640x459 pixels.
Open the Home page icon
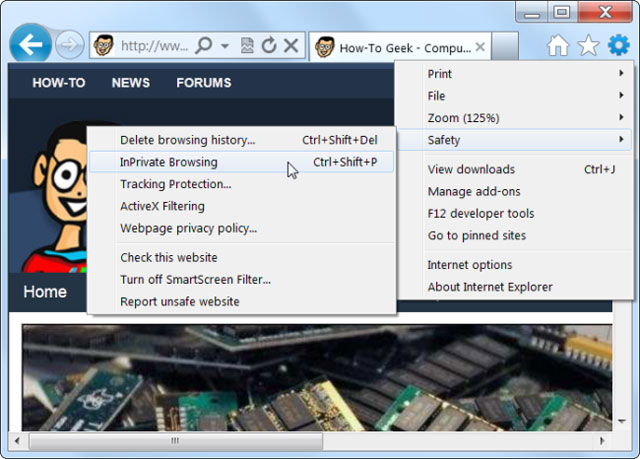pyautogui.click(x=558, y=46)
